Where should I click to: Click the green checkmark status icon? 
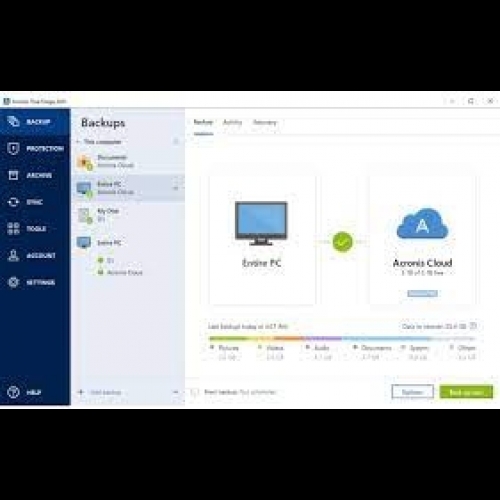click(342, 242)
